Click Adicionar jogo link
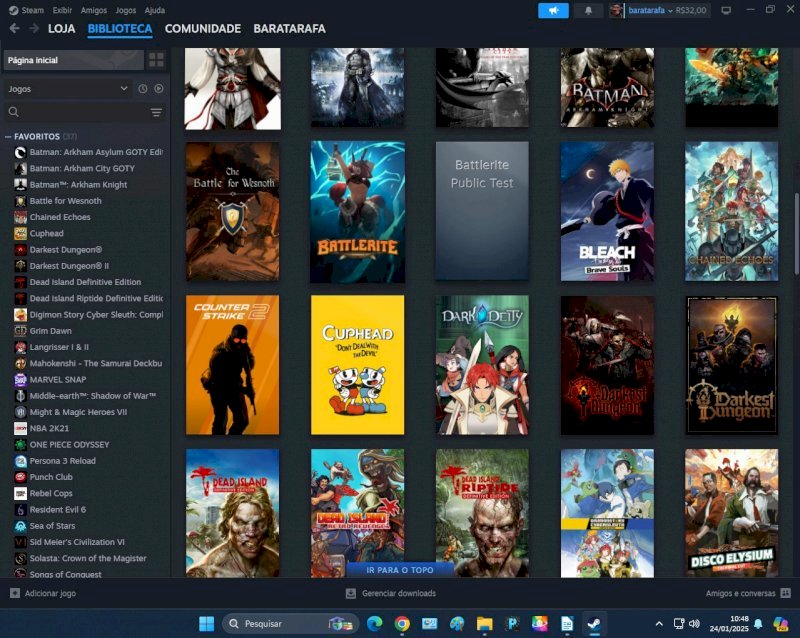The height and width of the screenshot is (638, 800). [x=50, y=593]
